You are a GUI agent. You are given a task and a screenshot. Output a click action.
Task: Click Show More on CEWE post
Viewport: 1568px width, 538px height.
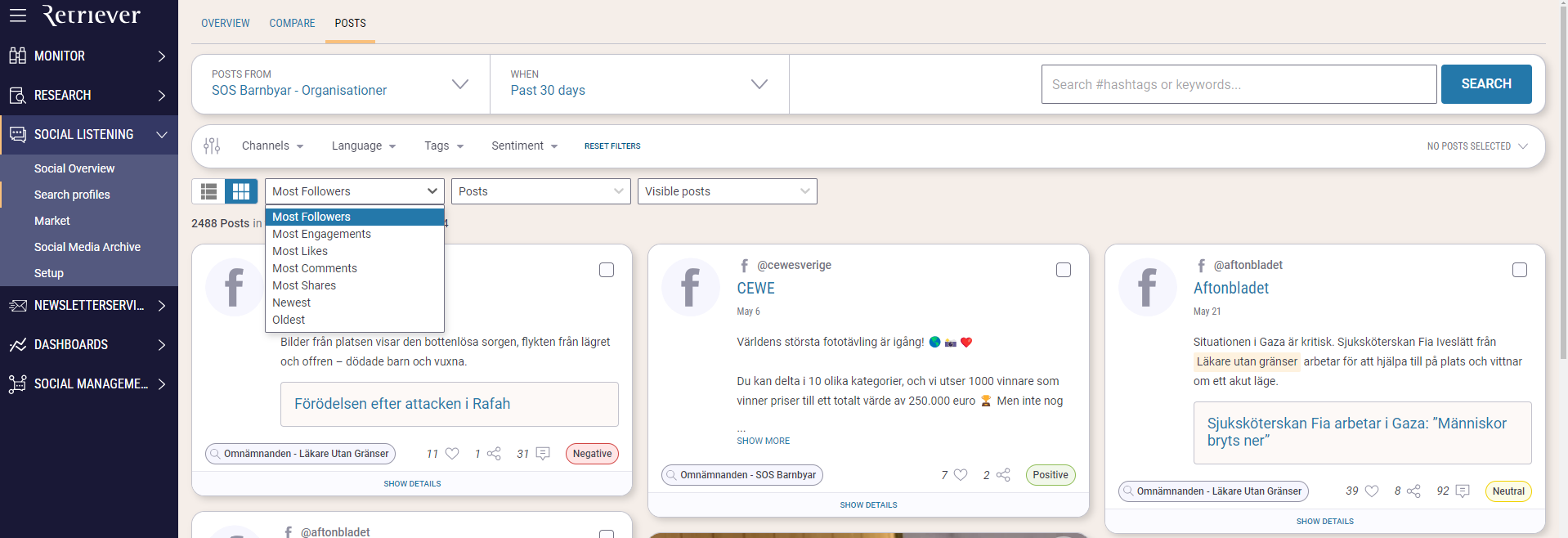coord(763,441)
